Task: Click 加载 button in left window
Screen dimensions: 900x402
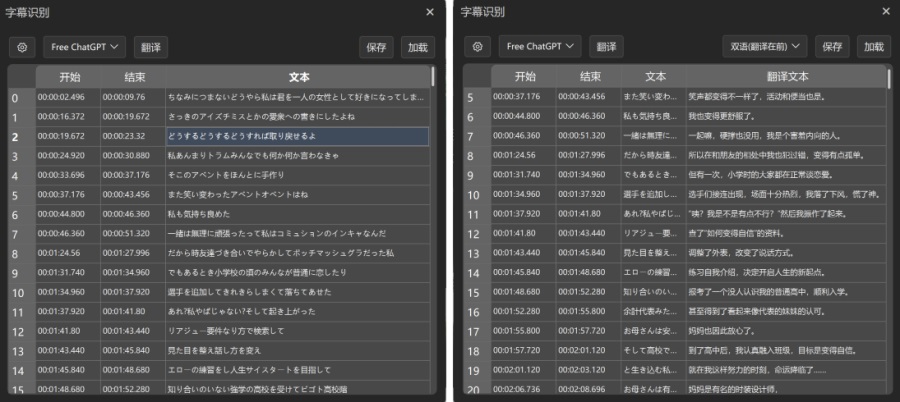Action: click(418, 47)
